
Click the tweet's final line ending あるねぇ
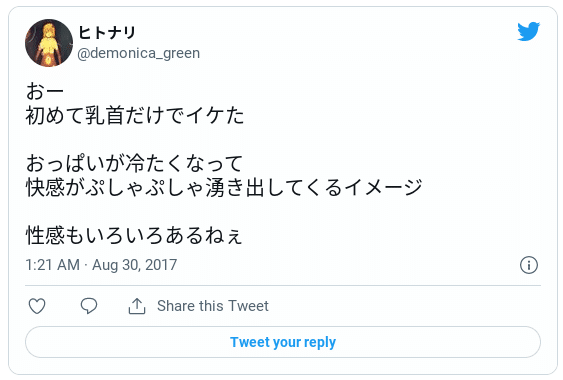click(134, 235)
